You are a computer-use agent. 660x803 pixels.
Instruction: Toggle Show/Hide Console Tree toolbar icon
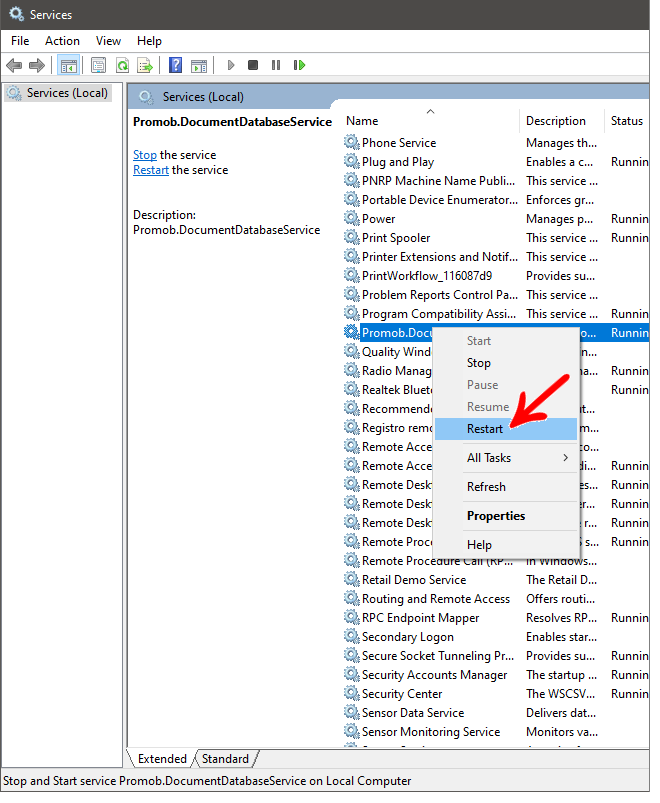68,66
